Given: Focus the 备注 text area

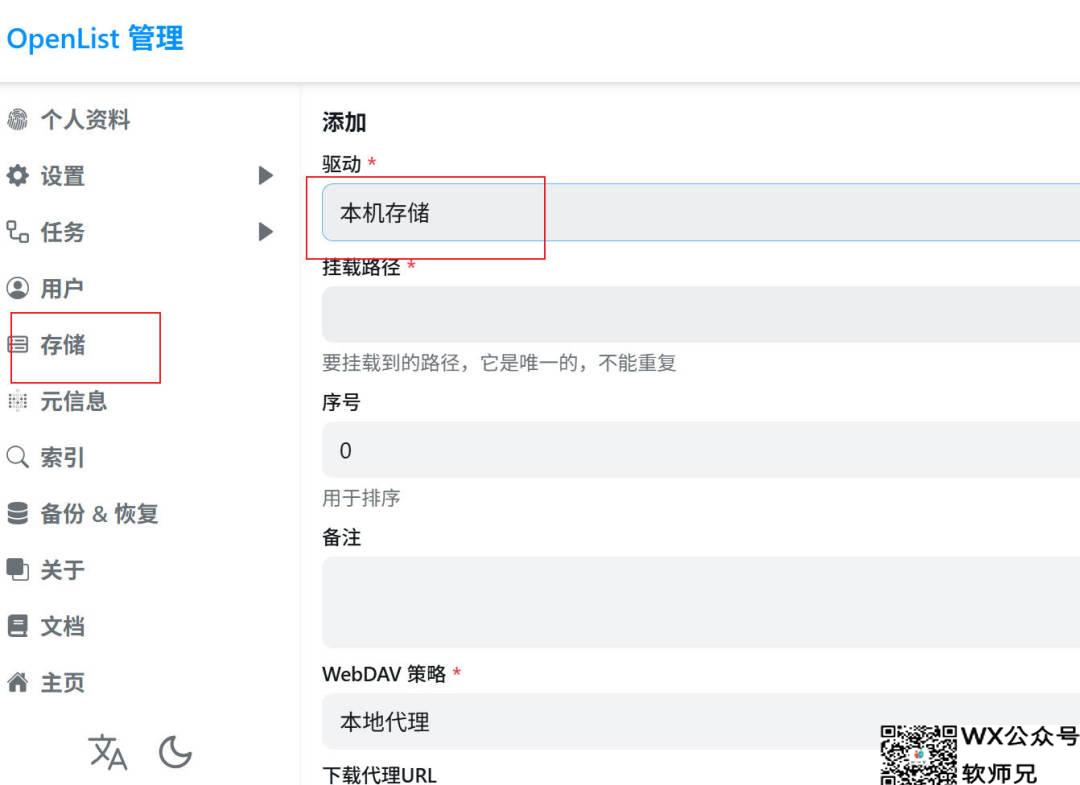Looking at the screenshot, I should [x=700, y=603].
